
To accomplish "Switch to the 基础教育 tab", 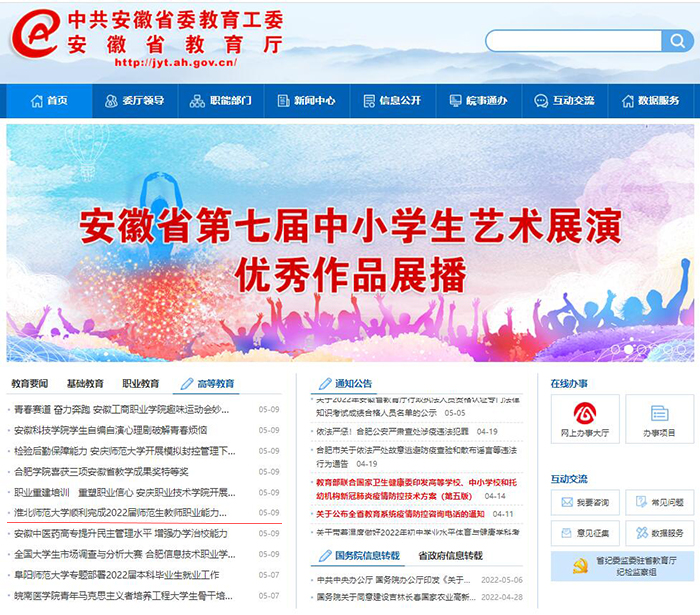I will tap(85, 383).
